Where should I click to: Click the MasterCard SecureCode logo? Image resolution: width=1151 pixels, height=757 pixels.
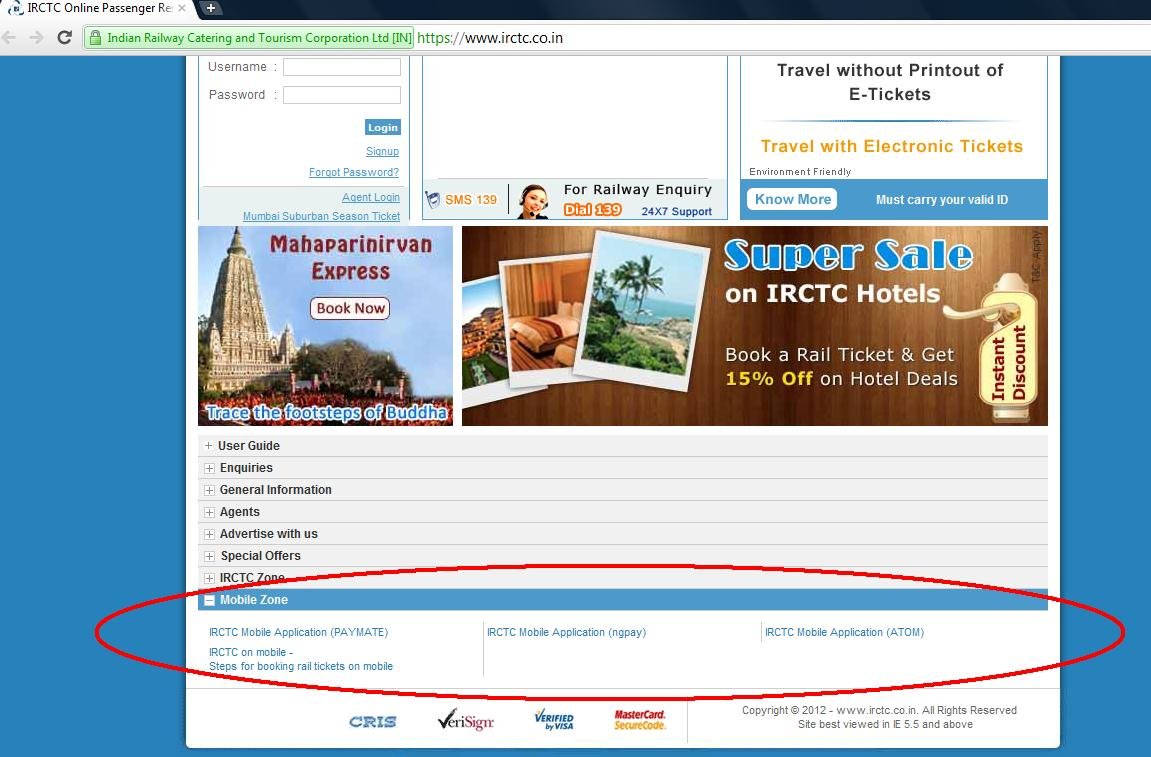click(639, 720)
